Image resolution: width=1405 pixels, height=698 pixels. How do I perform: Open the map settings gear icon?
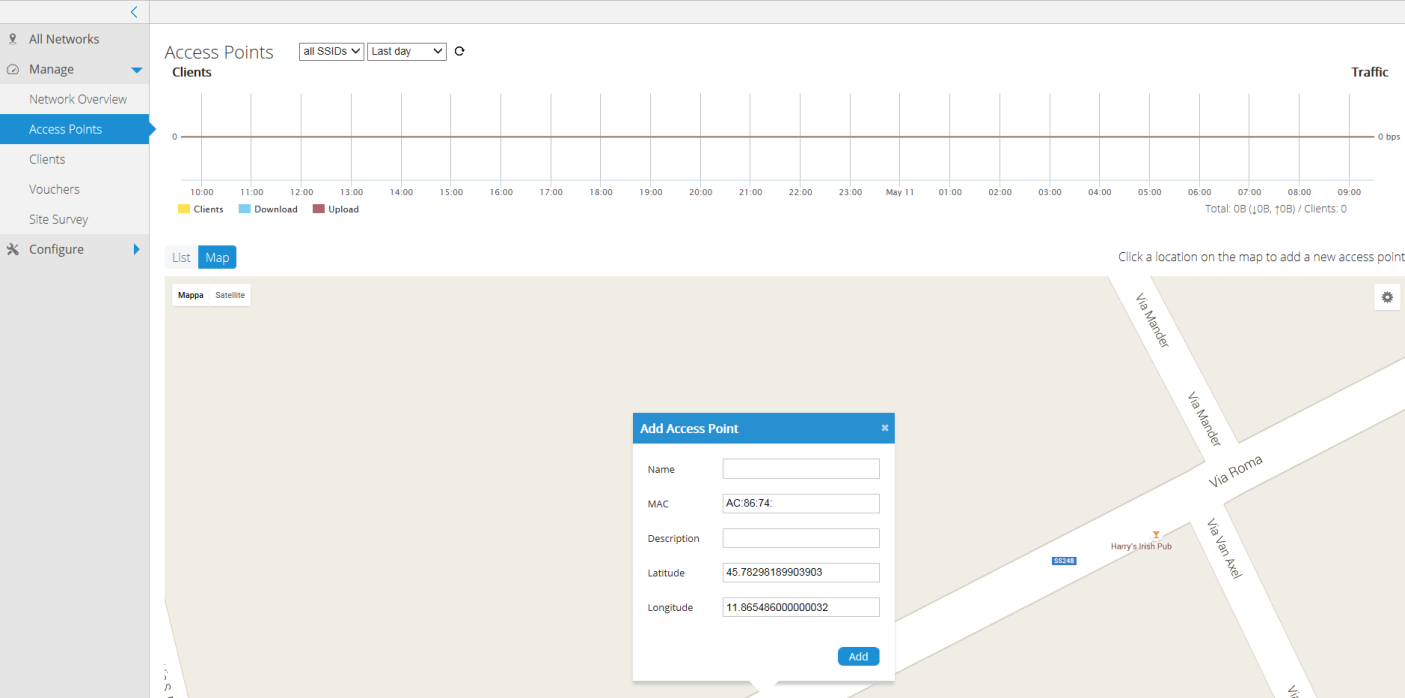coord(1387,297)
